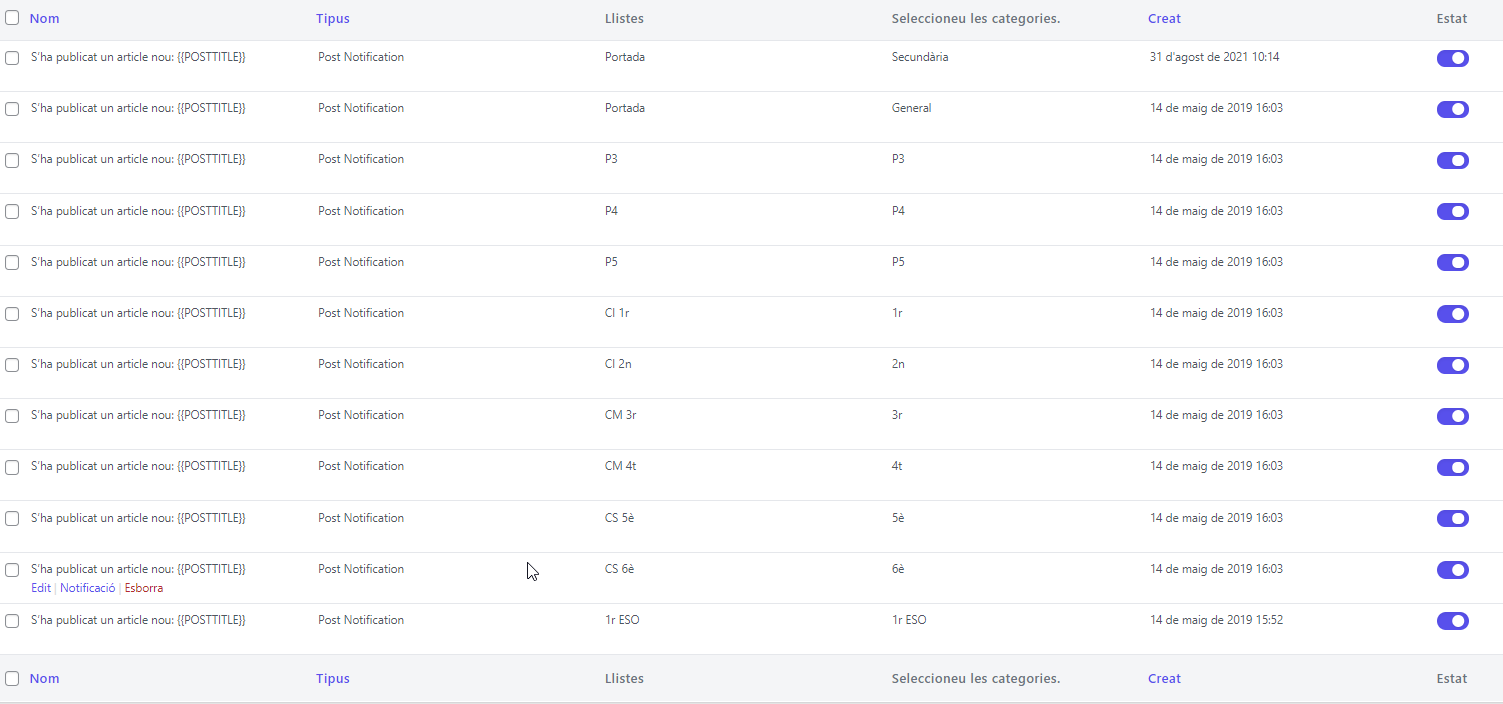
Task: Open the P5 list link
Action: click(611, 262)
